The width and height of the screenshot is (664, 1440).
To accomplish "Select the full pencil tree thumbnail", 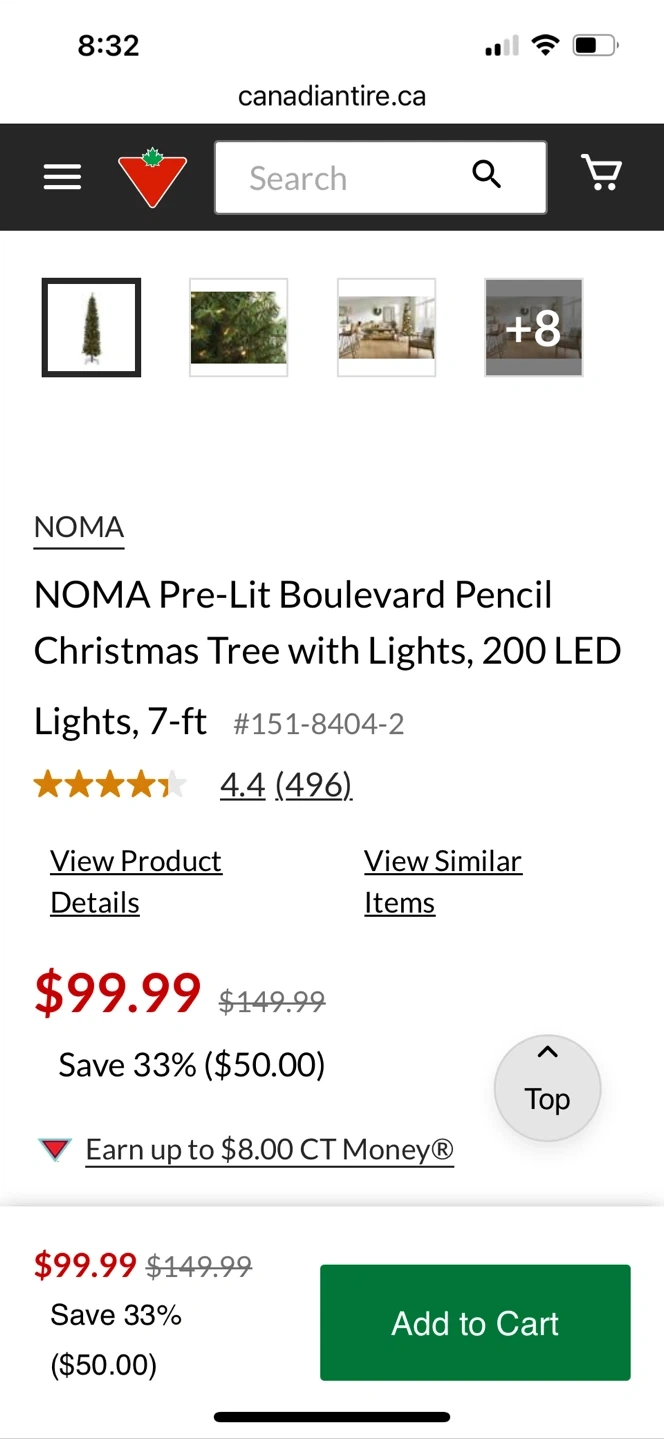I will click(91, 327).
